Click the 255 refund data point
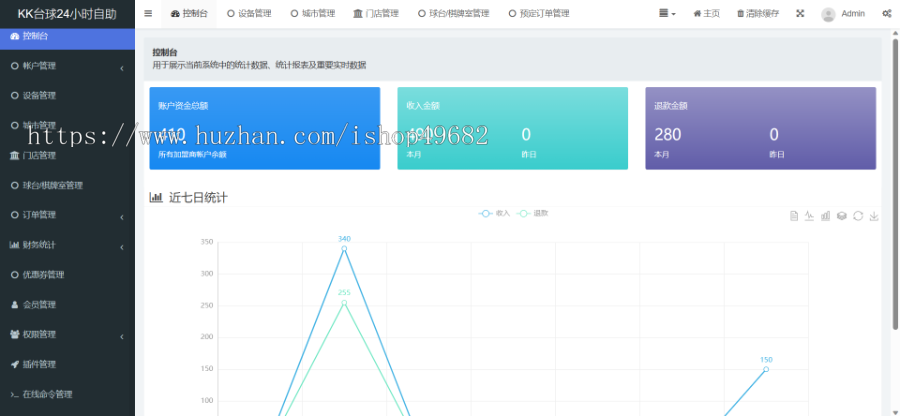This screenshot has height=416, width=900. tap(344, 303)
